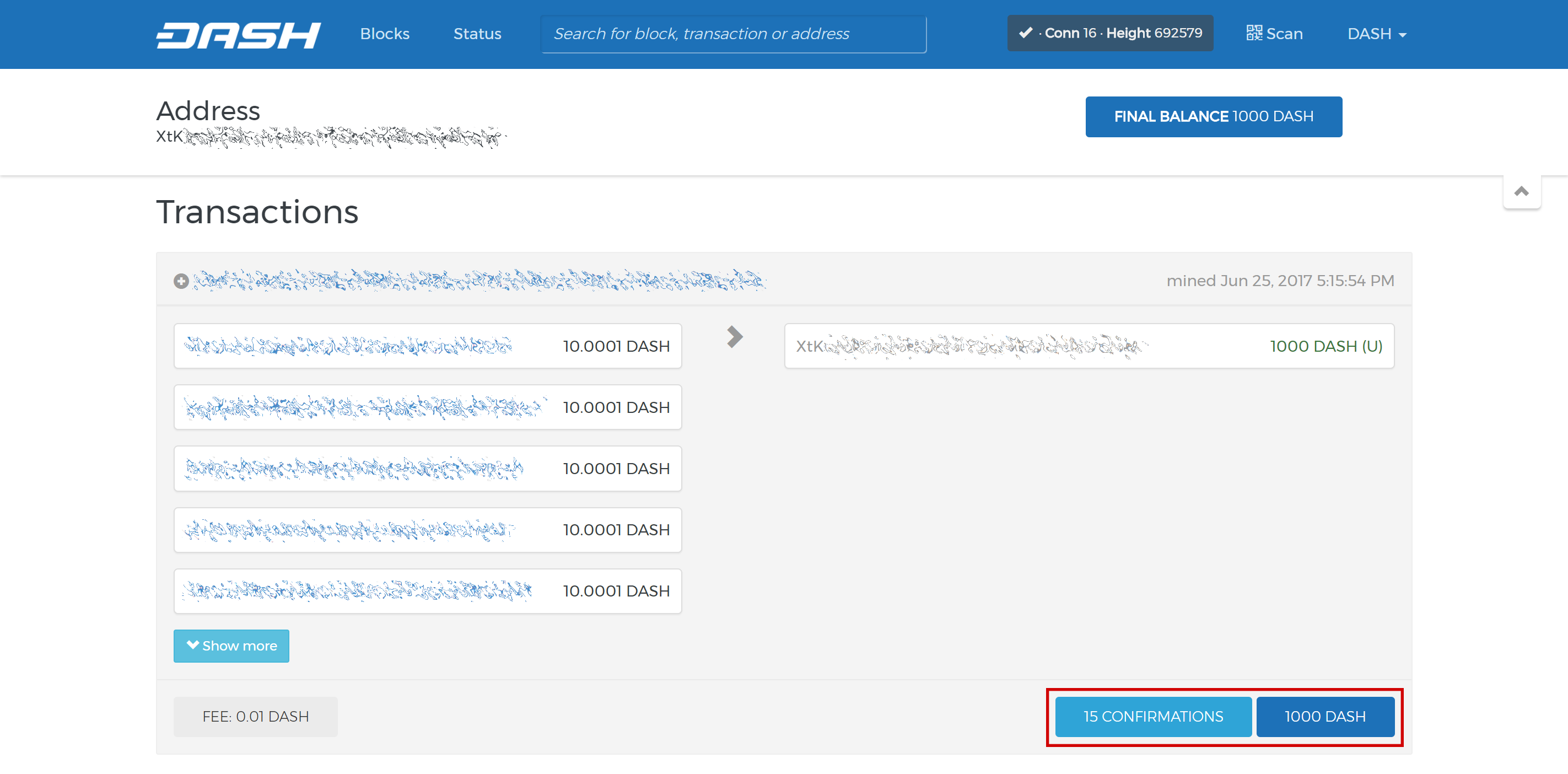The height and width of the screenshot is (774, 1568).
Task: Open the second input address link
Action: point(363,407)
